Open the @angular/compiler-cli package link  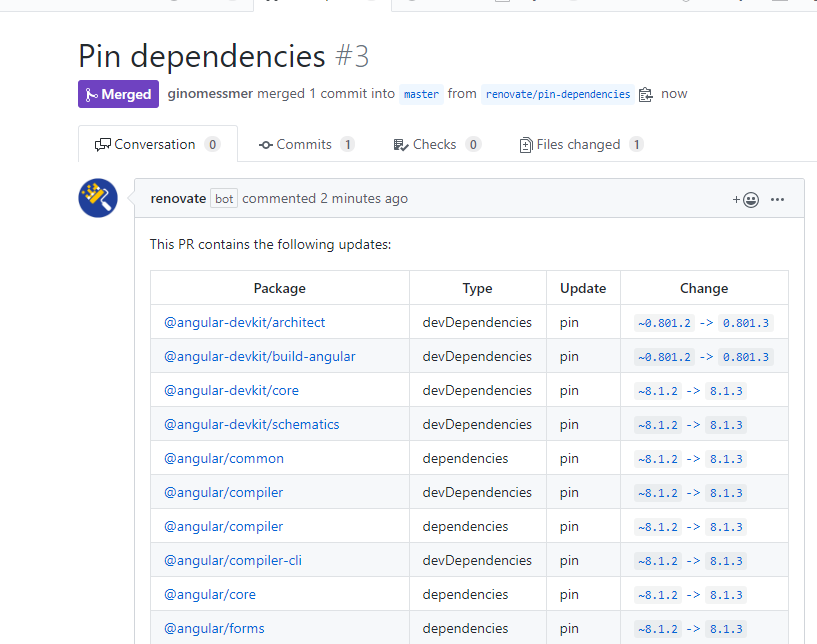point(233,560)
